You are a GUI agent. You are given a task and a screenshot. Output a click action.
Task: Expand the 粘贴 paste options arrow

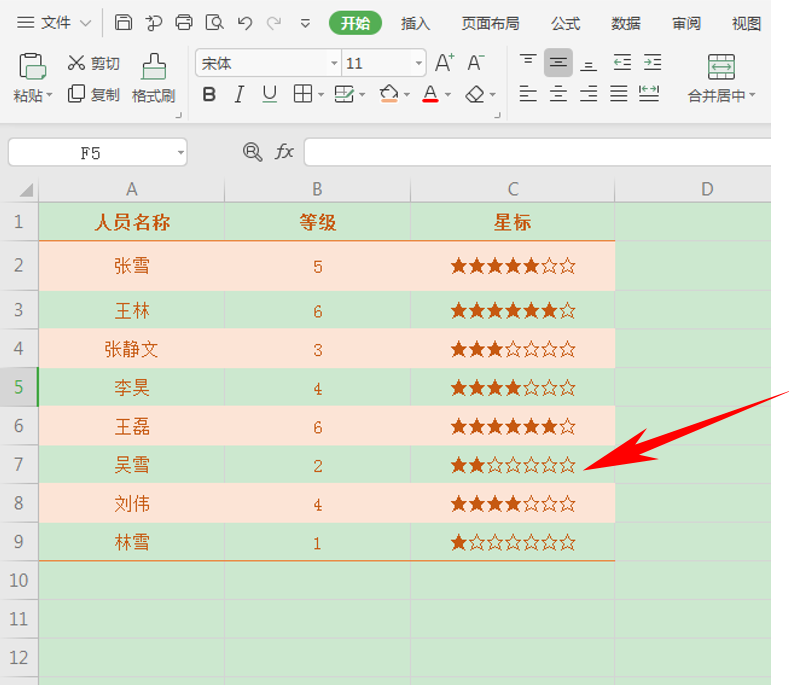click(x=49, y=95)
